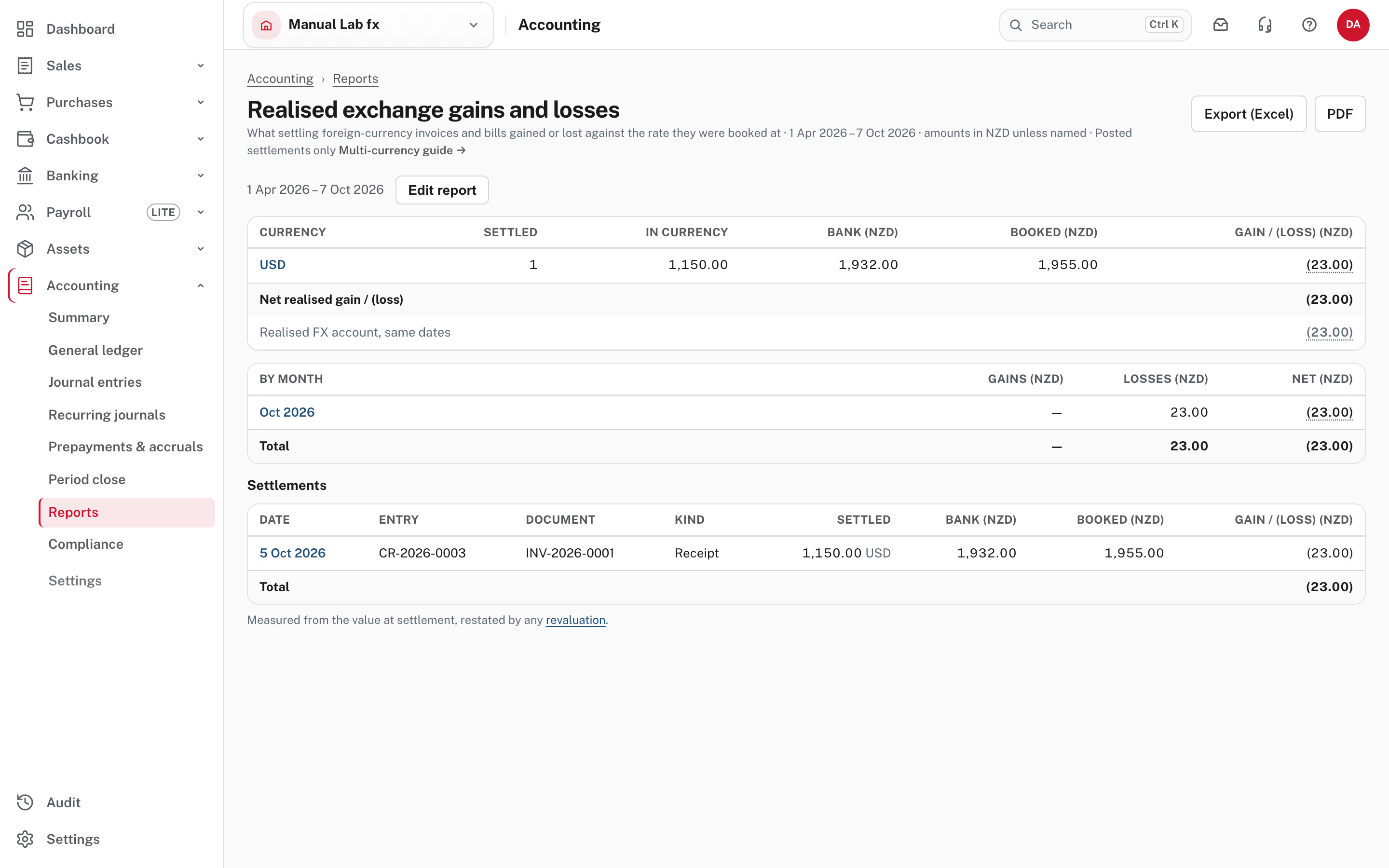The width and height of the screenshot is (1389, 868).
Task: Click the Payroll people icon
Action: [25, 212]
